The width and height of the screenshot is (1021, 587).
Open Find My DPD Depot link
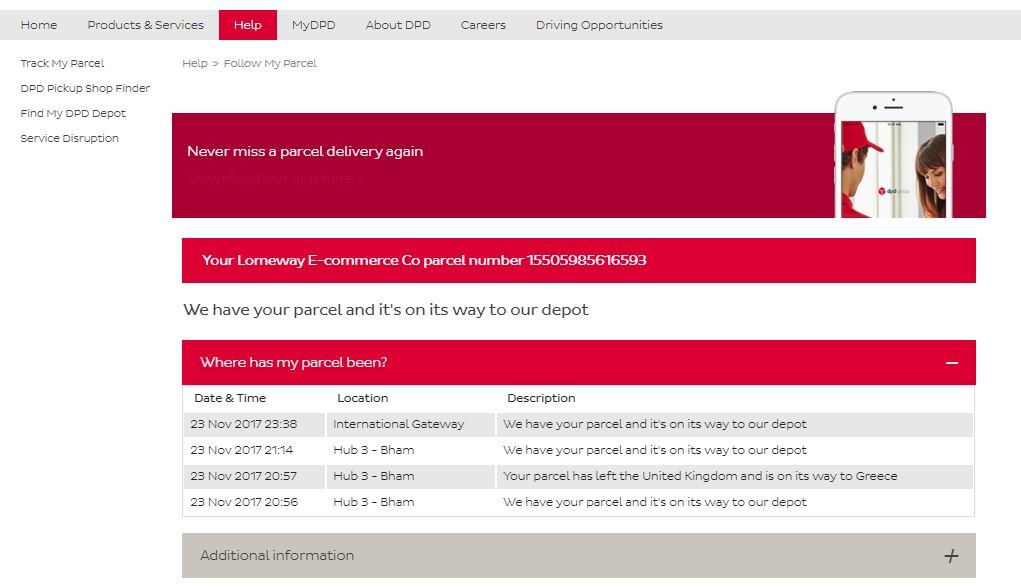tap(73, 113)
